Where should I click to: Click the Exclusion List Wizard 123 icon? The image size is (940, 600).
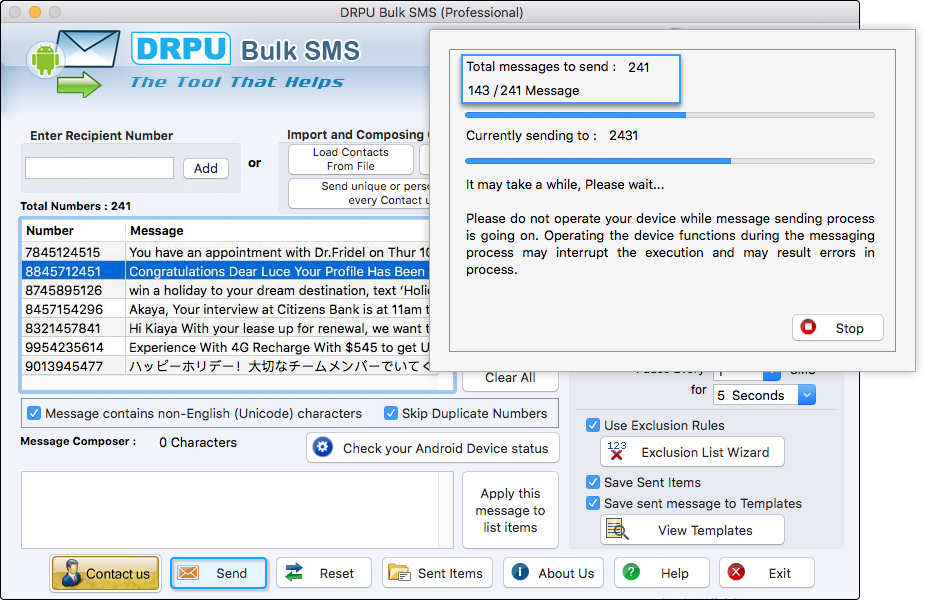point(616,451)
